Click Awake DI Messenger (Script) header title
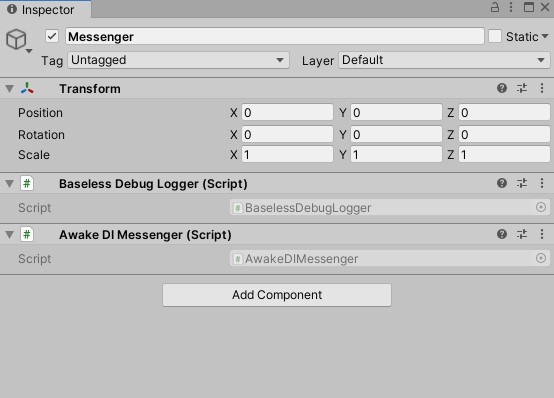The height and width of the screenshot is (398, 554). click(x=145, y=235)
